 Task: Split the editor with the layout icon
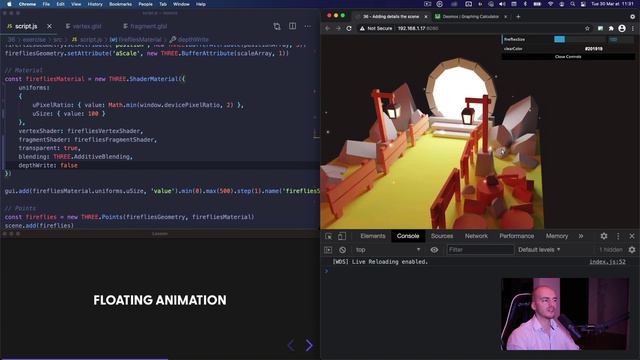[x=293, y=26]
